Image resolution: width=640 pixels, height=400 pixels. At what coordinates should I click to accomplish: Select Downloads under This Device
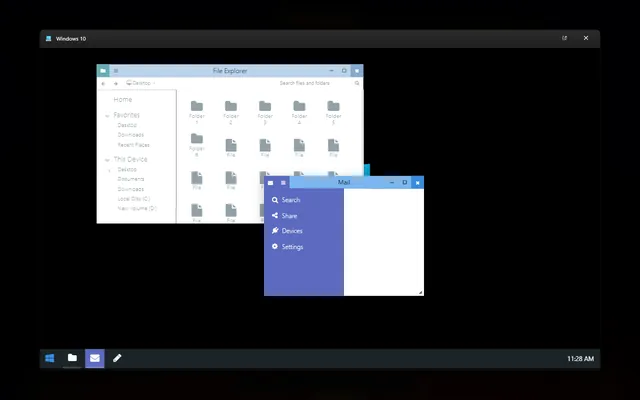point(131,189)
